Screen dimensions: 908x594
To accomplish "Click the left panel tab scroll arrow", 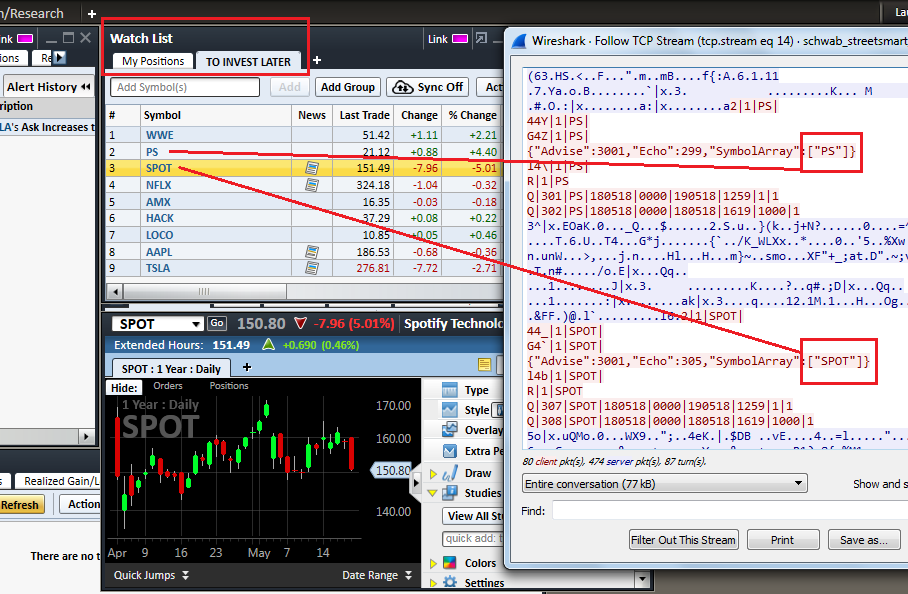I will point(60,57).
